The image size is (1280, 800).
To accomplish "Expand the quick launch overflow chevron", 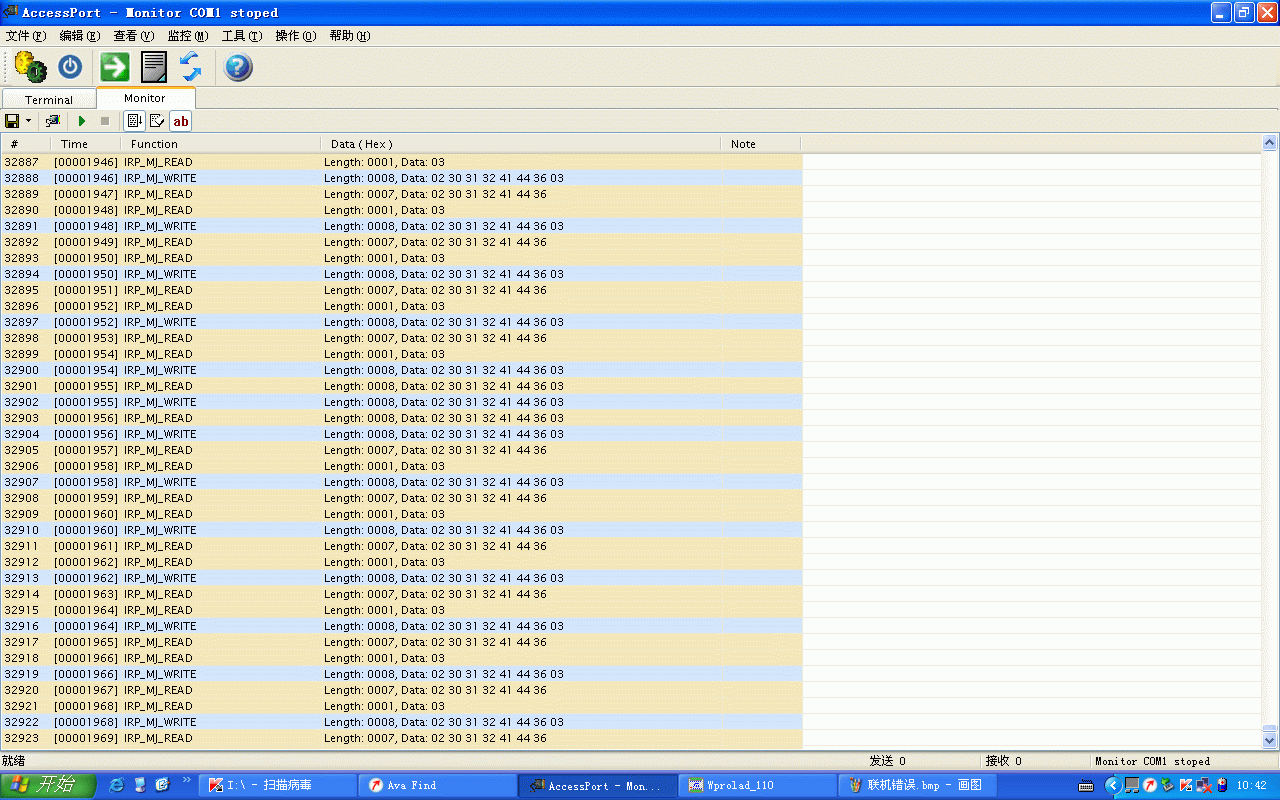I will [186, 780].
